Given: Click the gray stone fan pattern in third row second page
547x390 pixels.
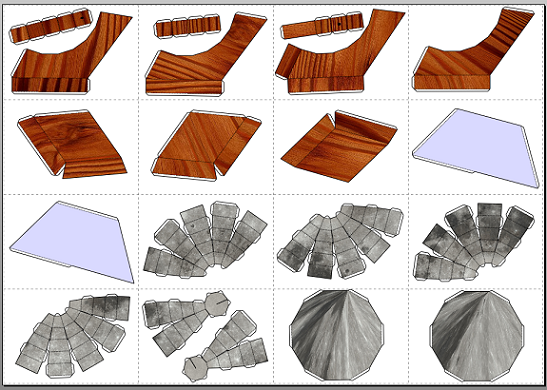Looking at the screenshot, I should 205,240.
